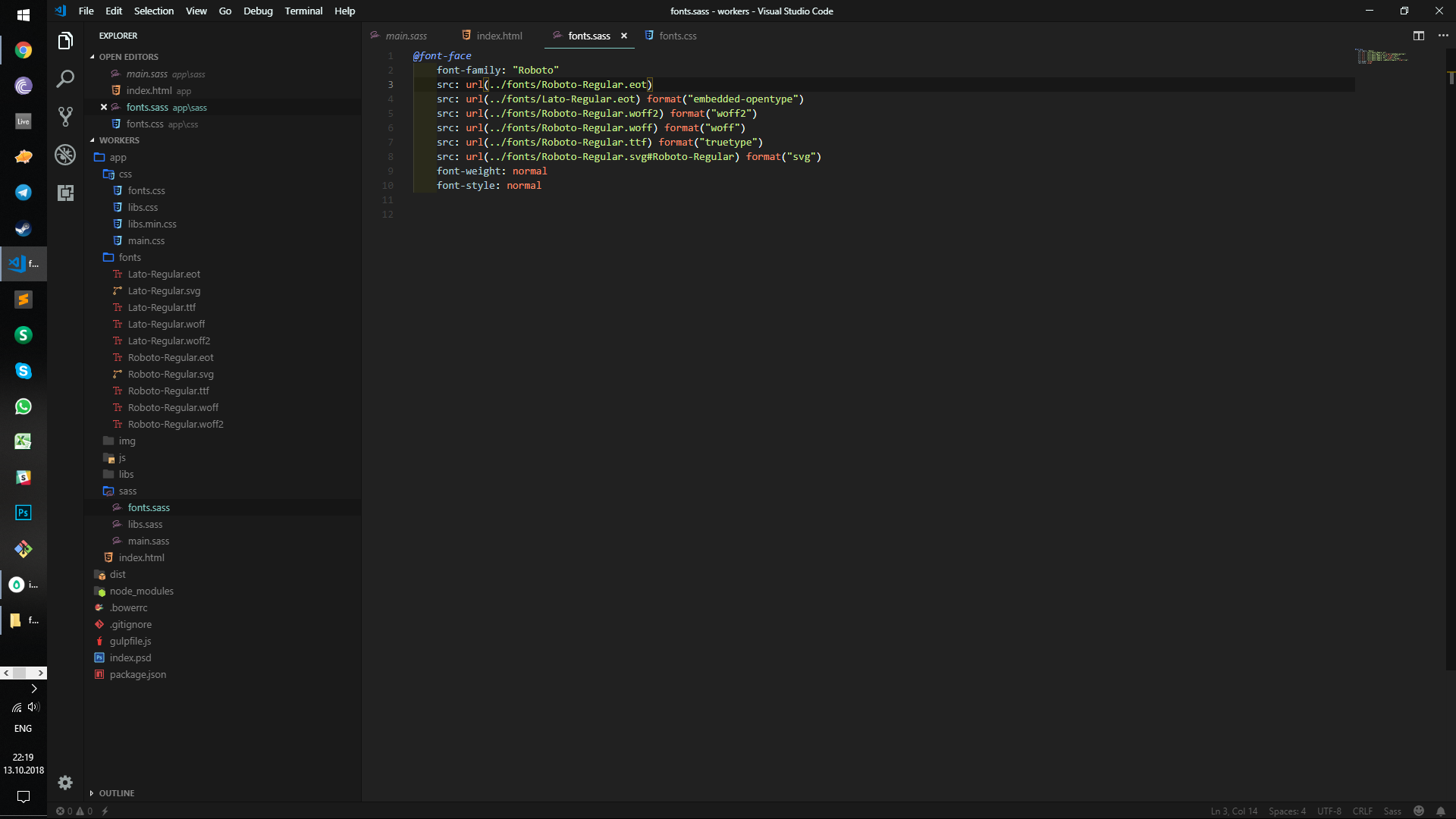Open Lato-Regular.eot in file tree
The width and height of the screenshot is (1456, 819).
click(x=164, y=274)
